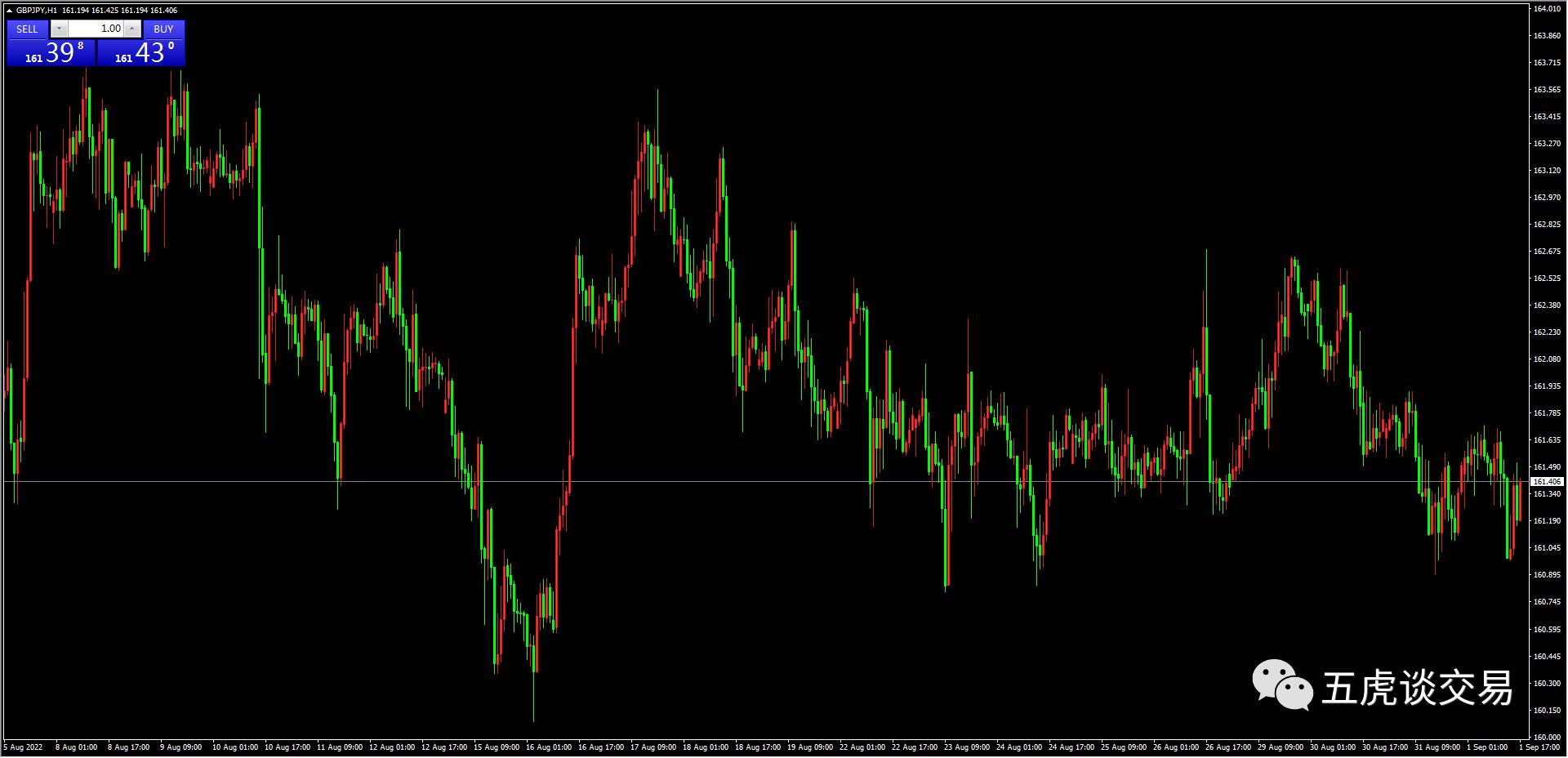Screen dimensions: 1568x758
Task: Click the 29 Aug 09:00 time label
Action: [1281, 747]
